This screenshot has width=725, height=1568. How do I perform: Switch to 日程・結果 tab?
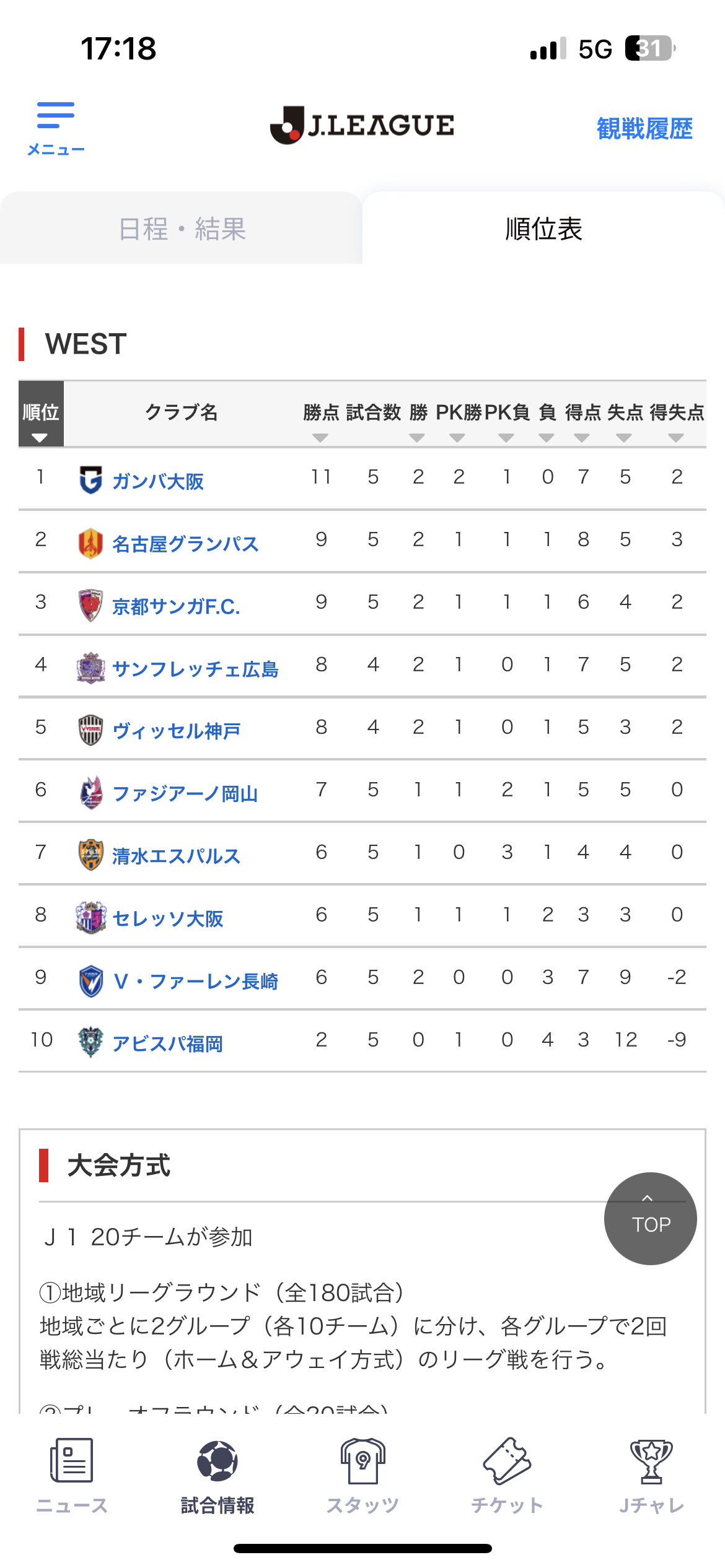point(182,229)
